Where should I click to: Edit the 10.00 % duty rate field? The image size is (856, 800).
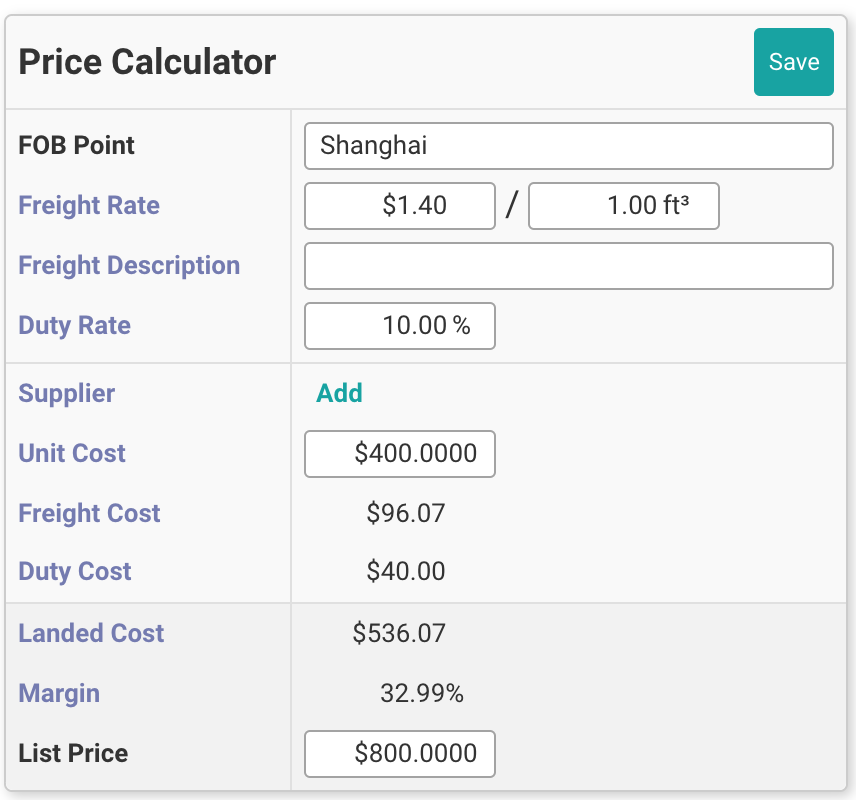pos(400,326)
